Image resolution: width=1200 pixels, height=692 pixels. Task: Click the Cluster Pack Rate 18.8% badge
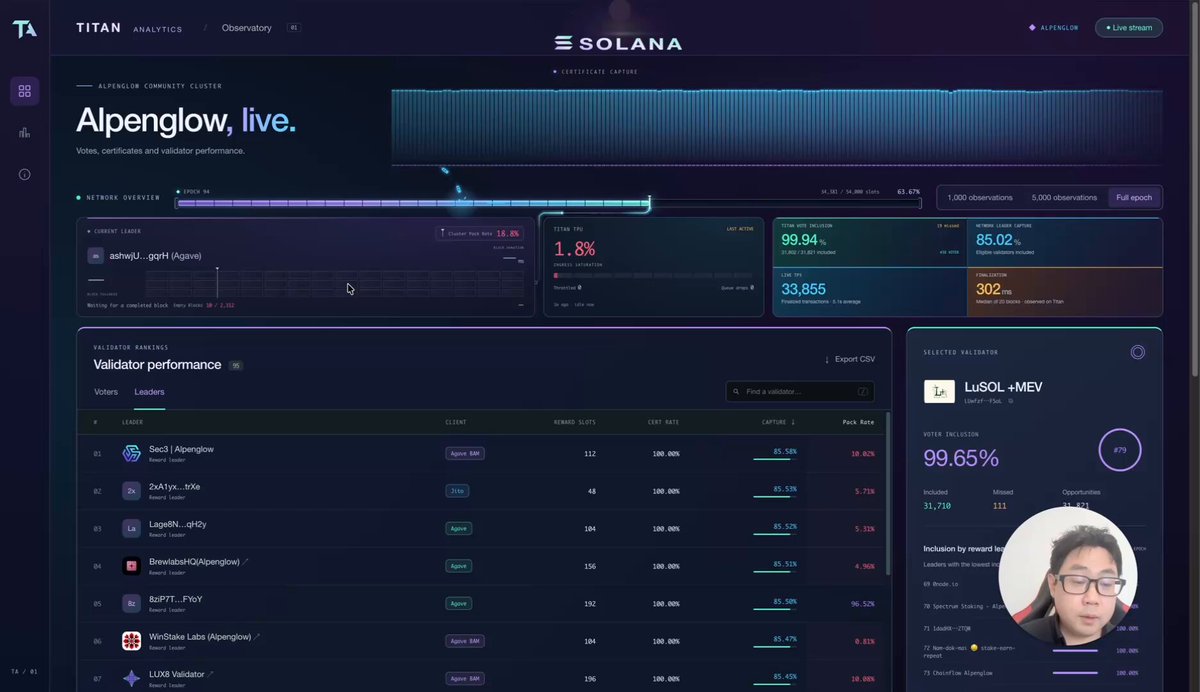click(479, 234)
